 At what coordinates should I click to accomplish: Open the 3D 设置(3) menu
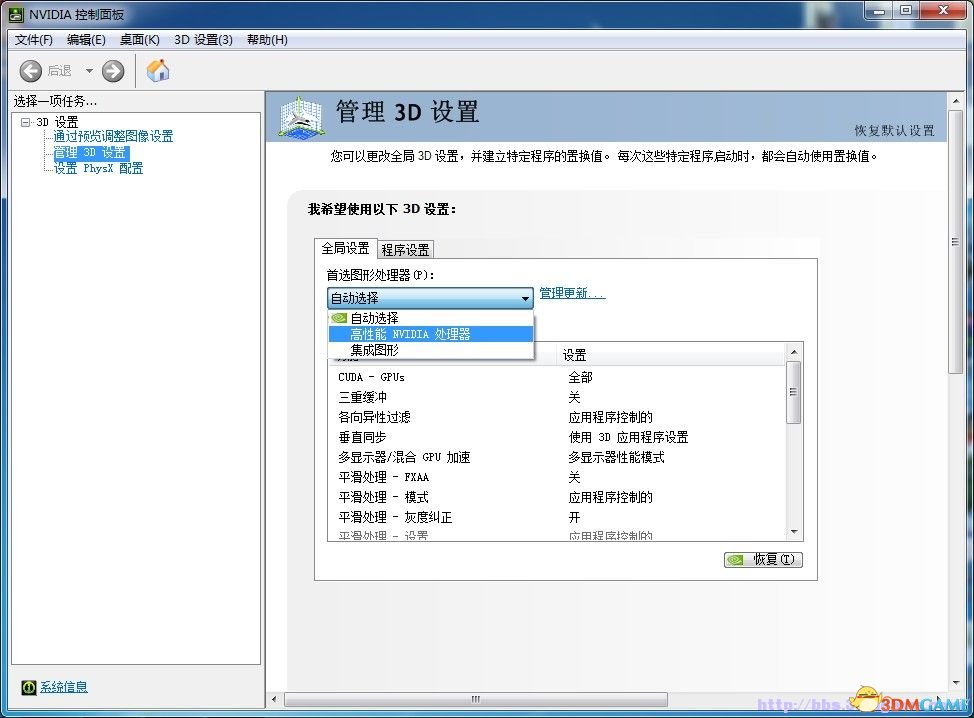pyautogui.click(x=203, y=40)
